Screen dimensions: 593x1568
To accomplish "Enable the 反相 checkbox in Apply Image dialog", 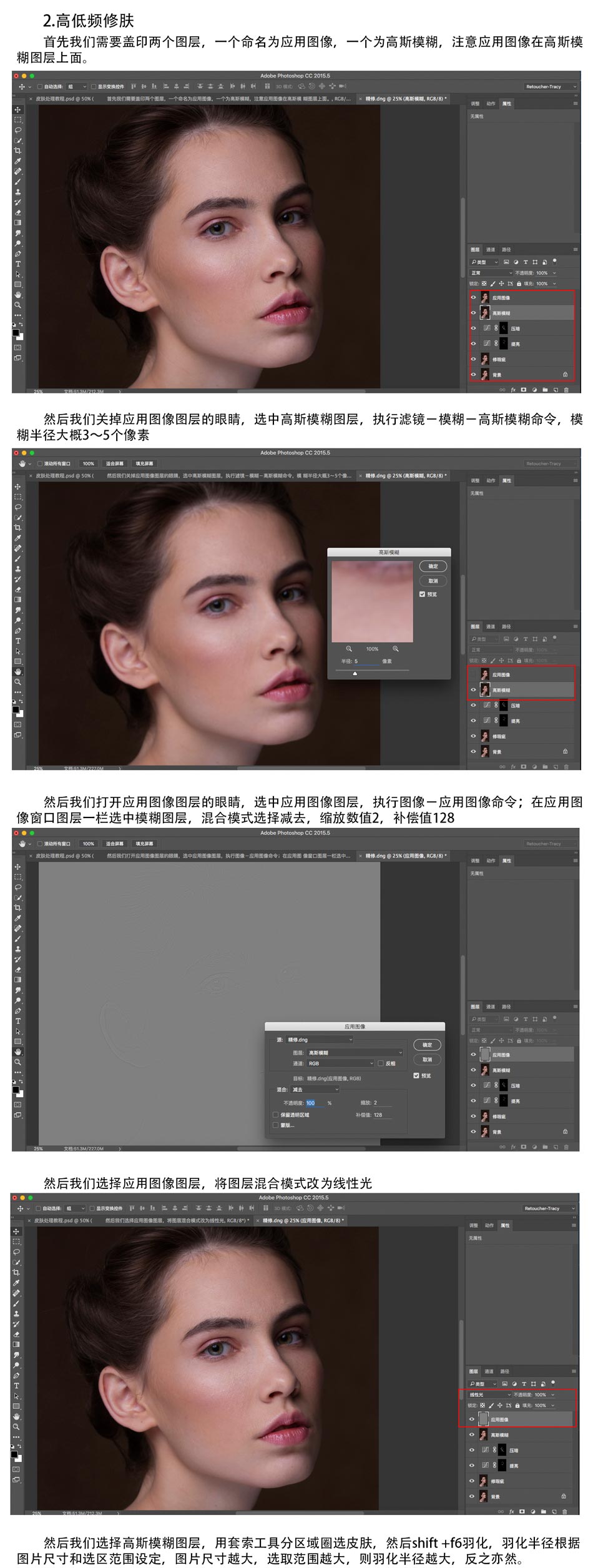I will coord(381,1063).
